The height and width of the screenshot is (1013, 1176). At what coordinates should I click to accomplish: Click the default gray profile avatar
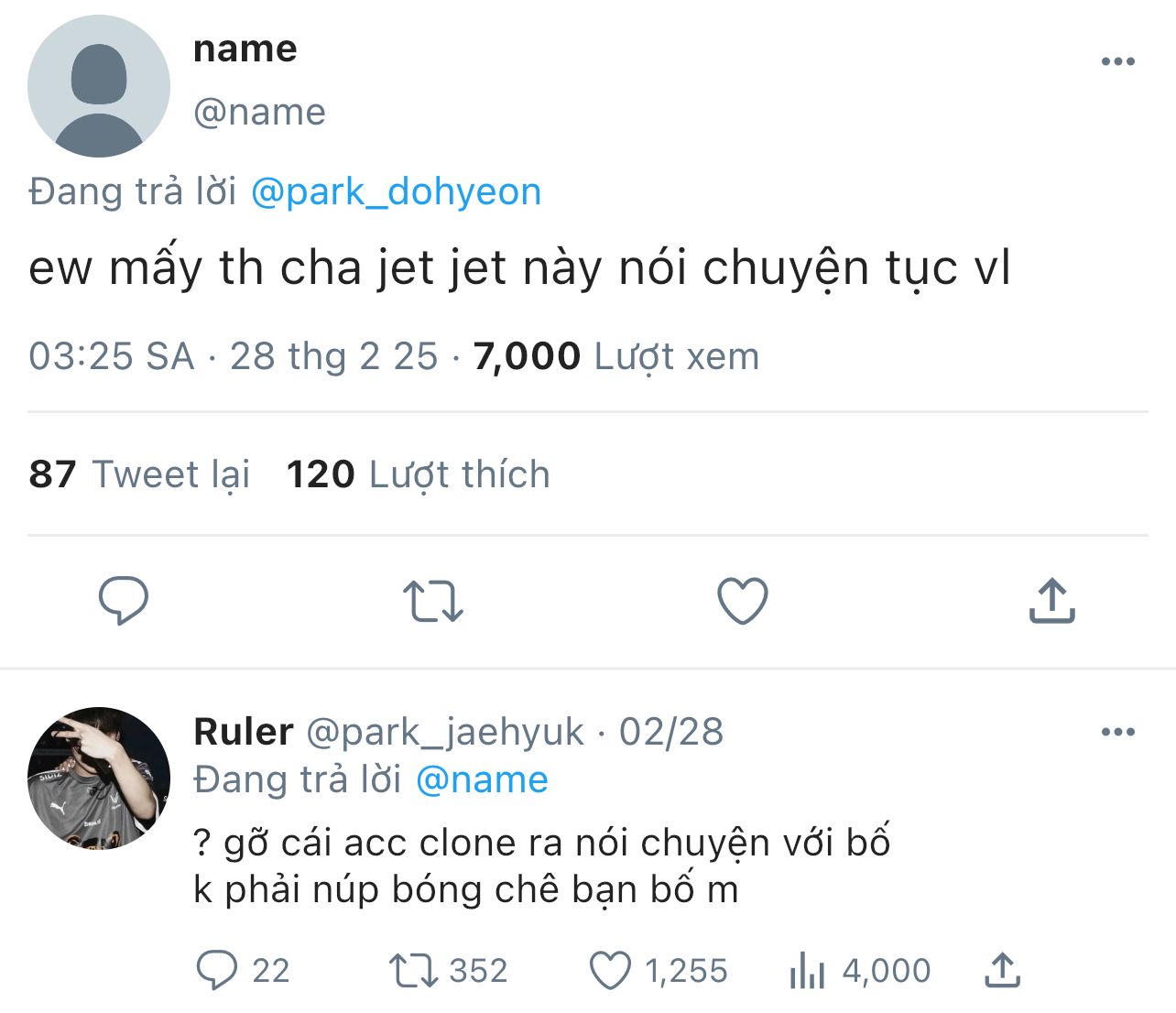(x=99, y=86)
